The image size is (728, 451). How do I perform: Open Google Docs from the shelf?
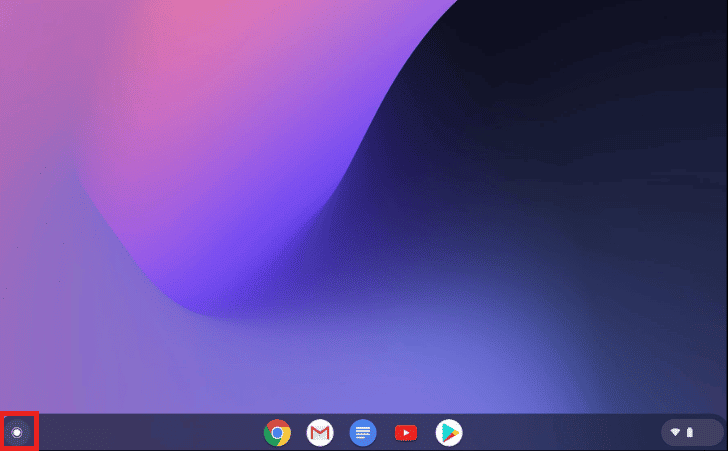pyautogui.click(x=363, y=432)
